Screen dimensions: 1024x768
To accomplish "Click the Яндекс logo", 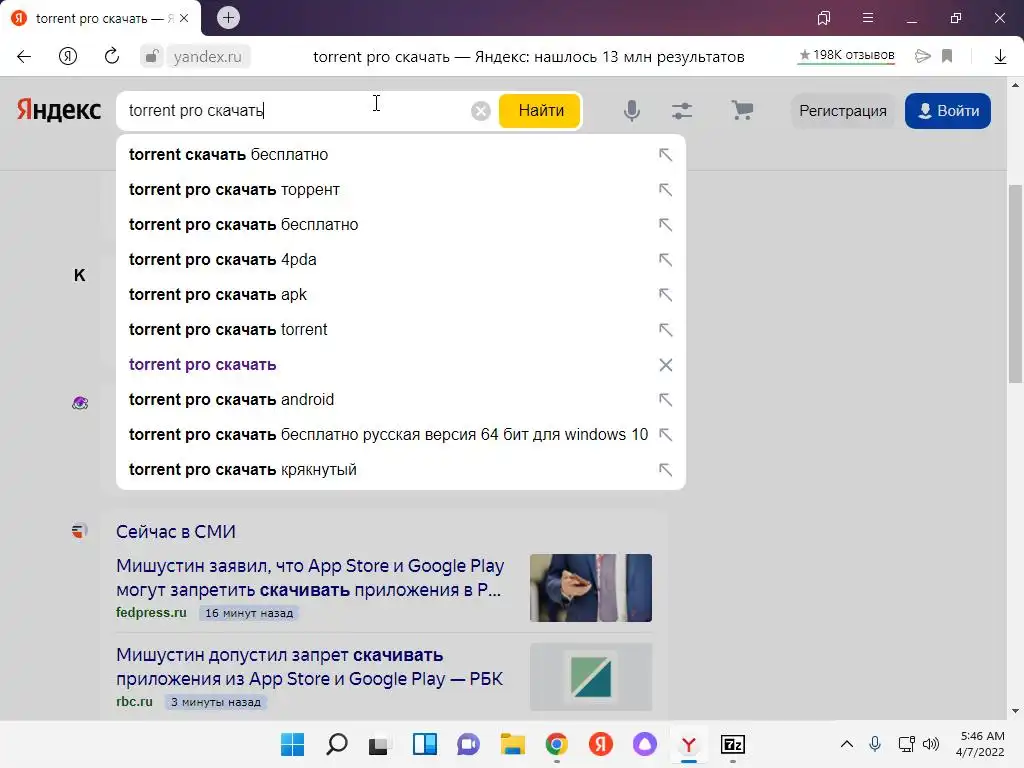I will point(59,110).
